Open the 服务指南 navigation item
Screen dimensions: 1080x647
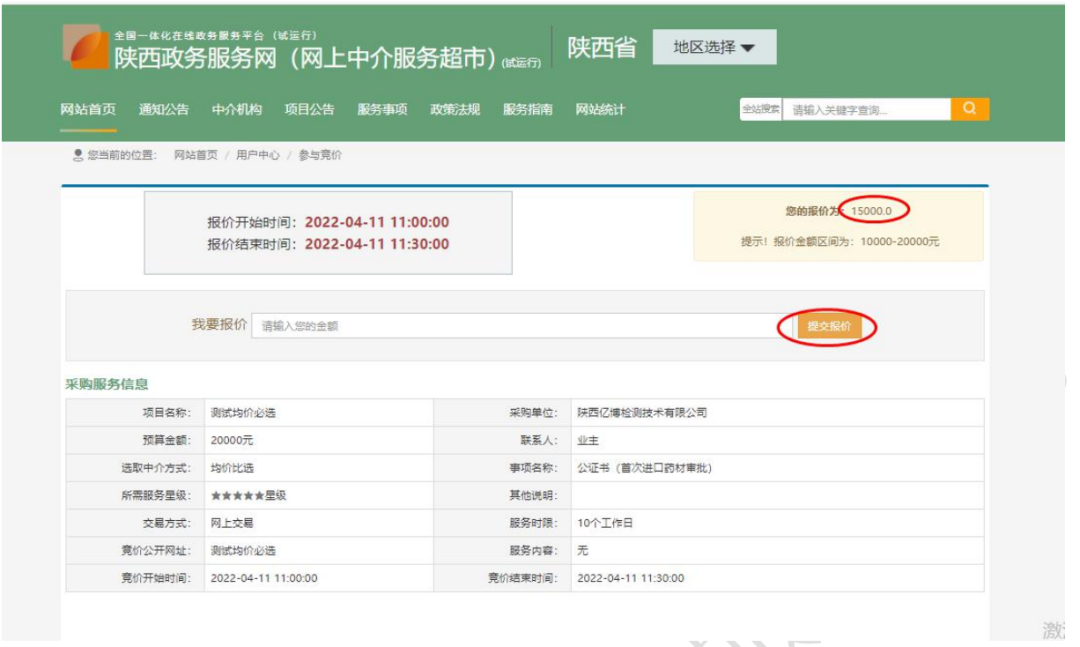528,109
